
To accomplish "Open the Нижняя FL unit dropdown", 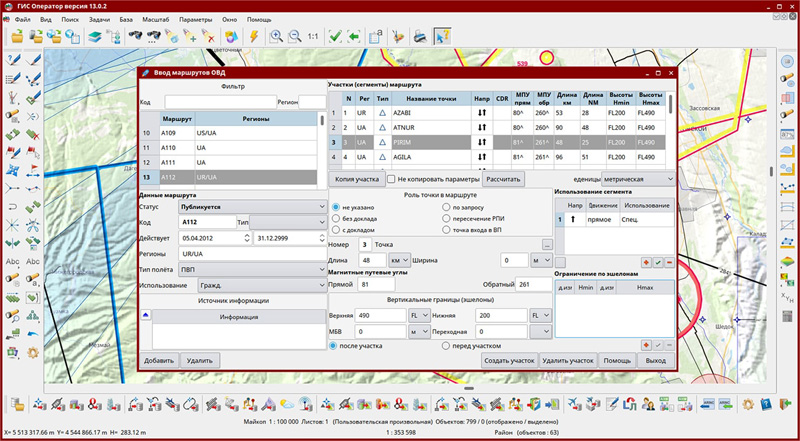I will [x=541, y=315].
